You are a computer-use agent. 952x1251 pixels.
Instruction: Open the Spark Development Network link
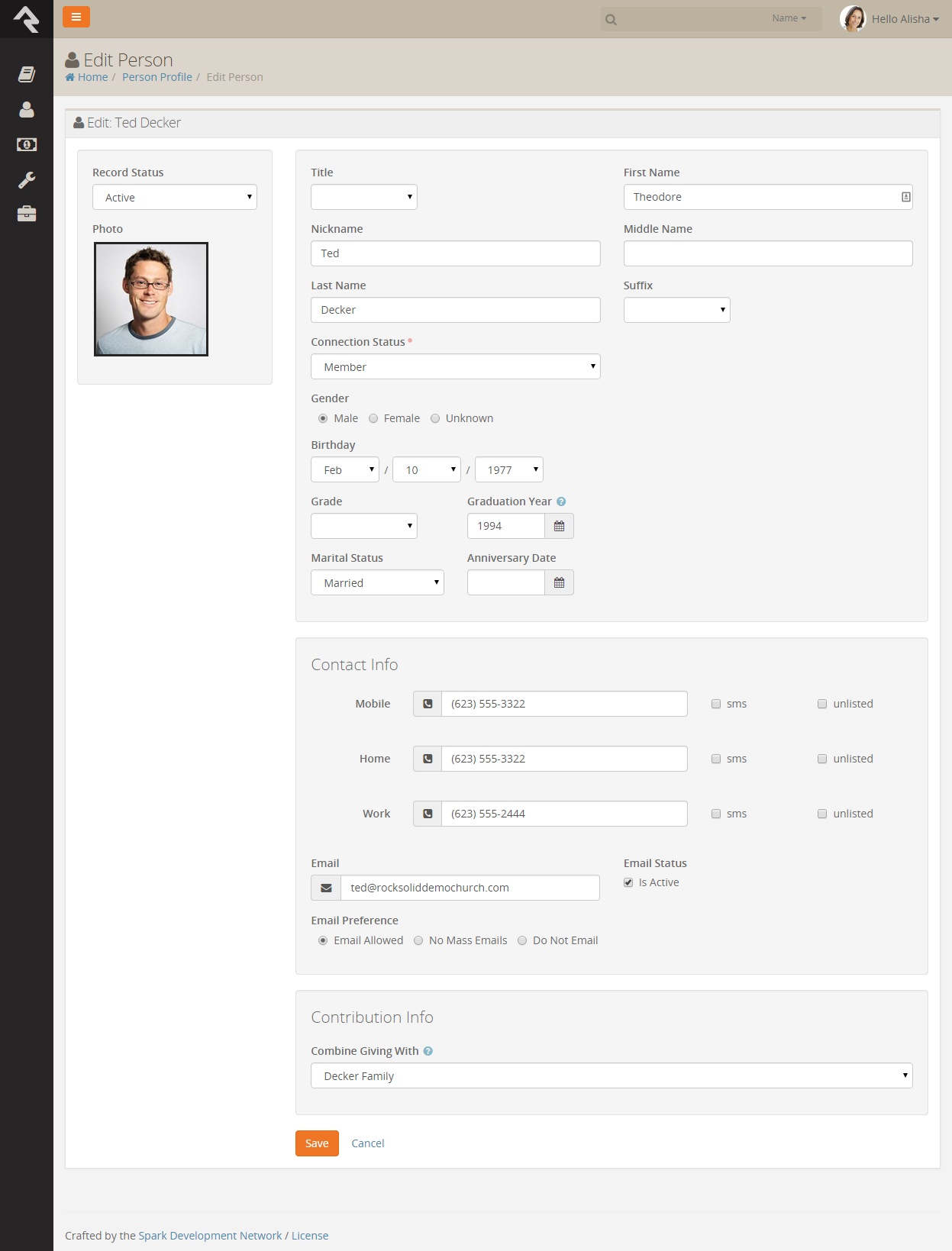pyautogui.click(x=210, y=1236)
